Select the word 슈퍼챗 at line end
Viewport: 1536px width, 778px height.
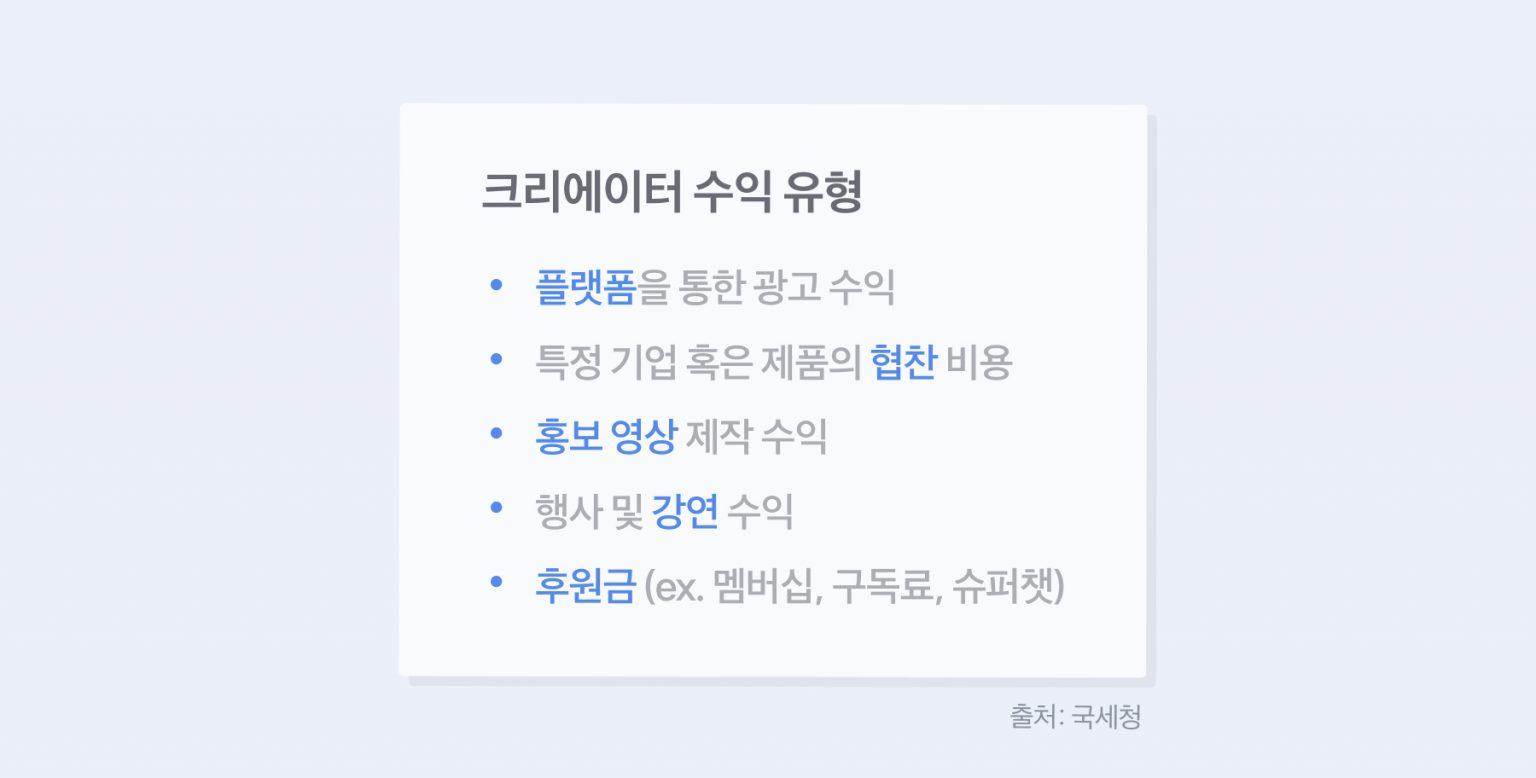(1003, 586)
